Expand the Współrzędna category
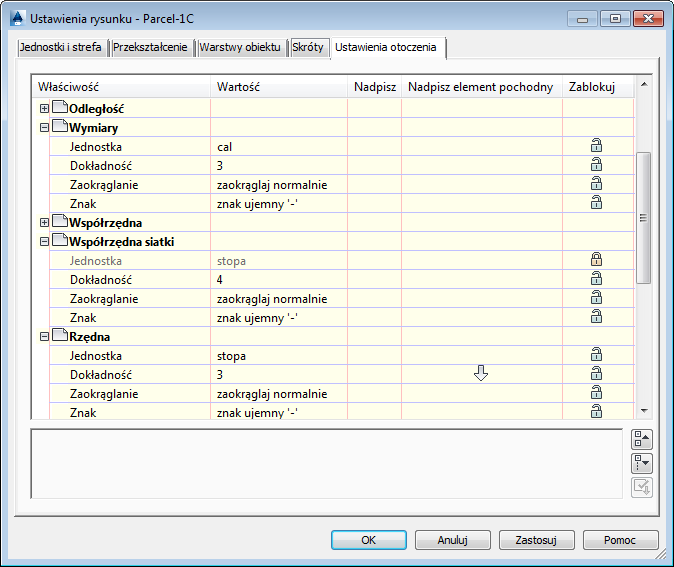This screenshot has height=567, width=674. pos(44,223)
